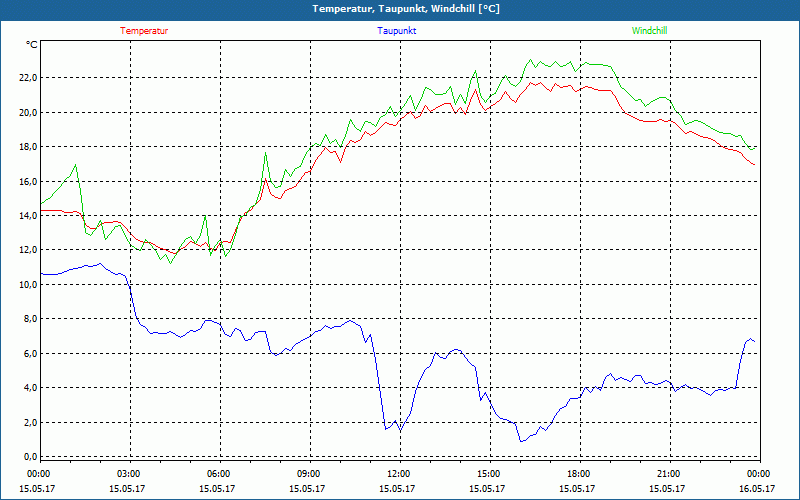Click the '15.05.17' date under 03:00
Image resolution: width=800 pixels, height=500 pixels.
tap(127, 488)
